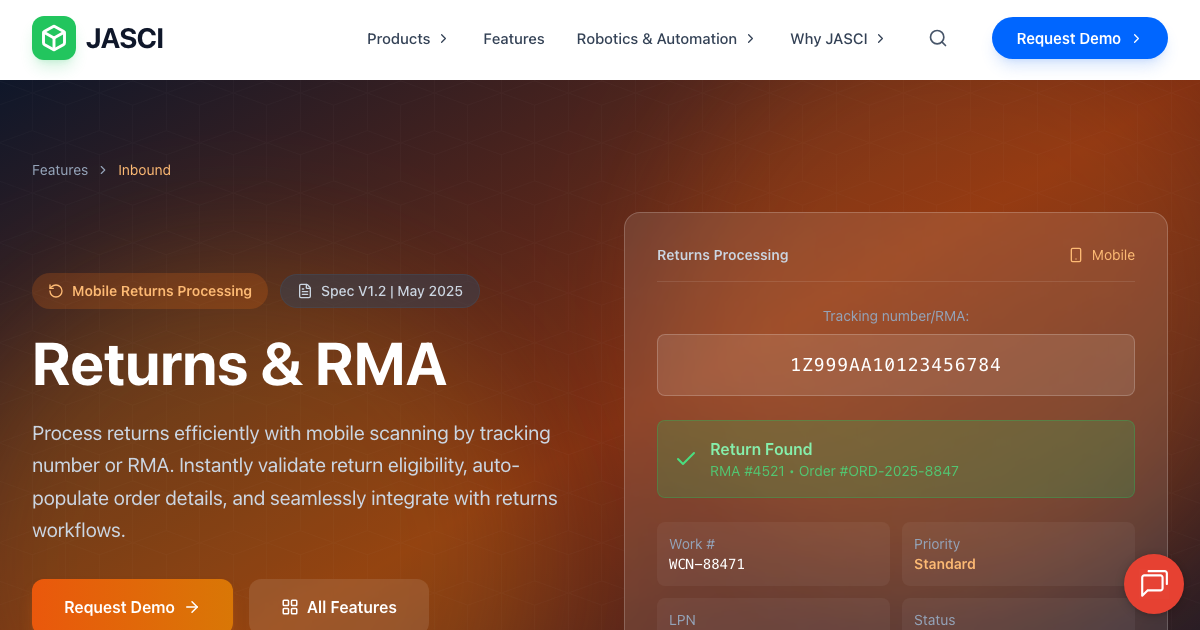Click the Tracking number/RMA label
This screenshot has height=630, width=1200.
coord(896,316)
